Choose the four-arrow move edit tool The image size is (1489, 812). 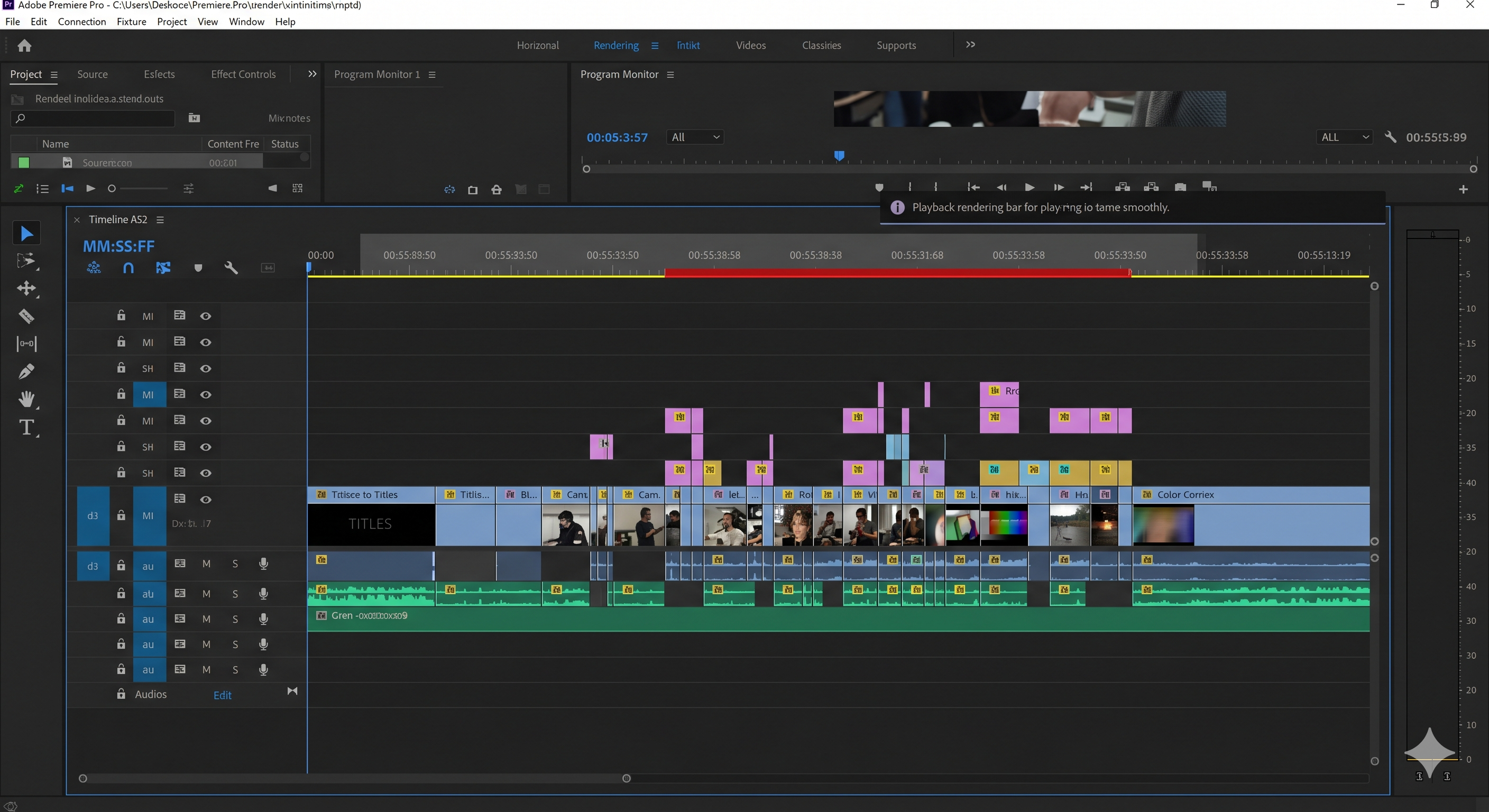[x=26, y=288]
